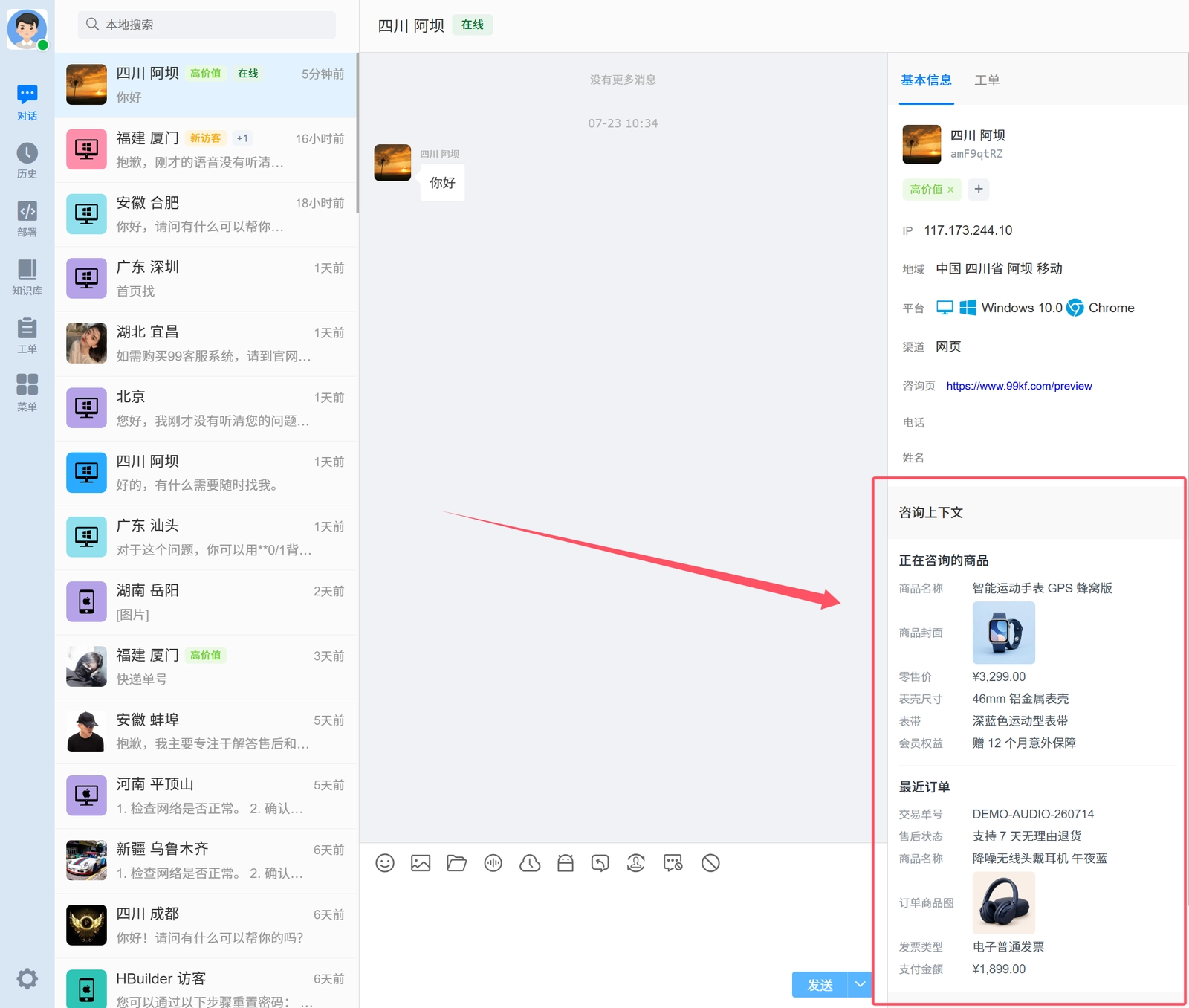Screen dimensions: 1189x1008
Task: Click the folder file-send icon
Action: [456, 863]
